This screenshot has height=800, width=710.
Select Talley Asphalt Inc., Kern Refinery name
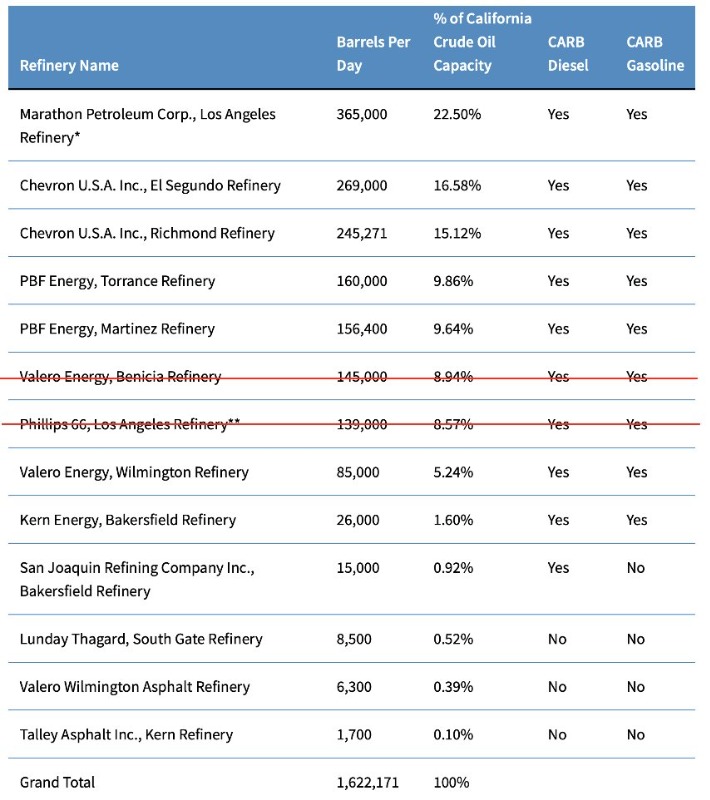click(x=126, y=735)
